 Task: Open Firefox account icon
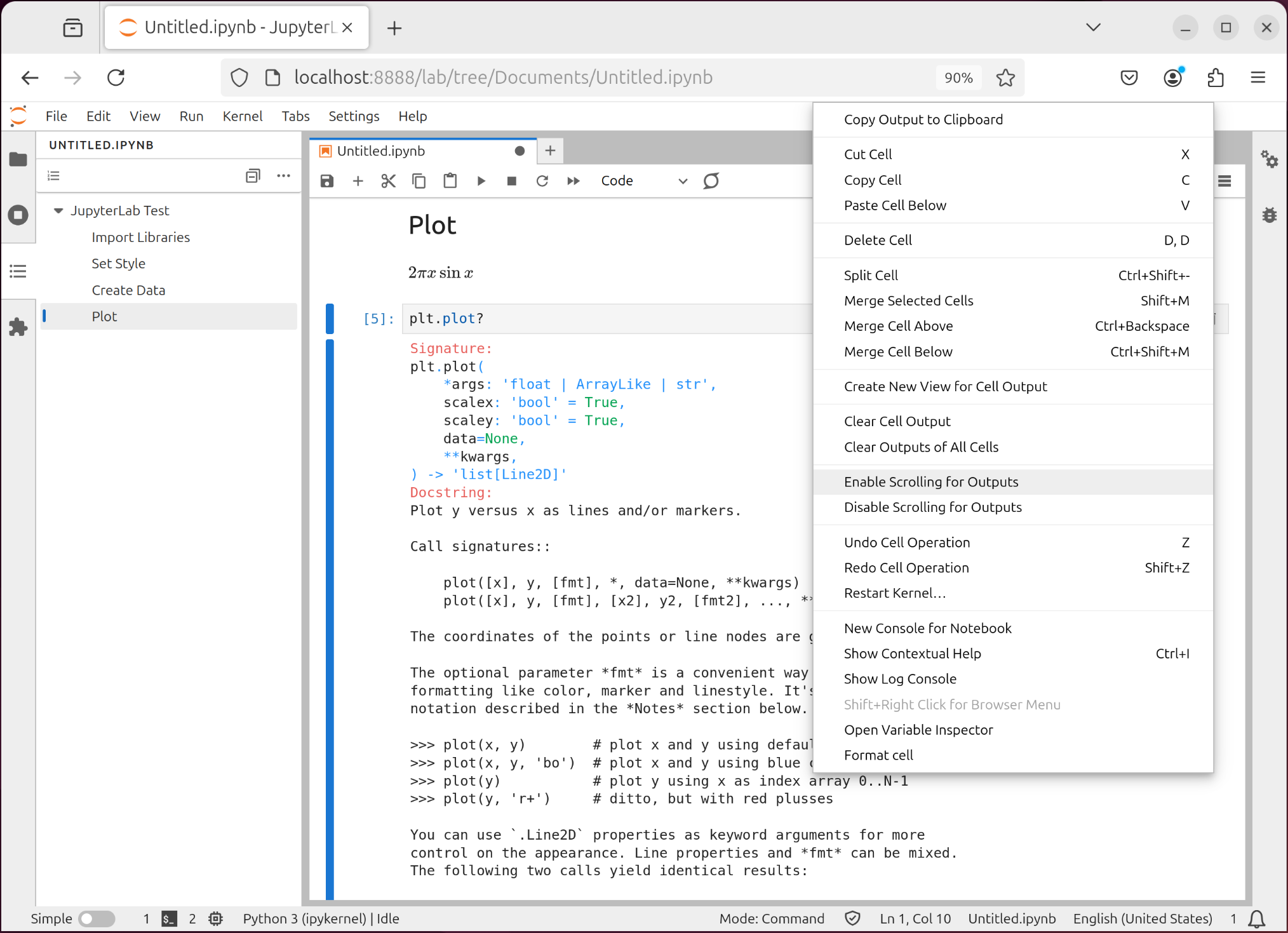click(x=1173, y=77)
